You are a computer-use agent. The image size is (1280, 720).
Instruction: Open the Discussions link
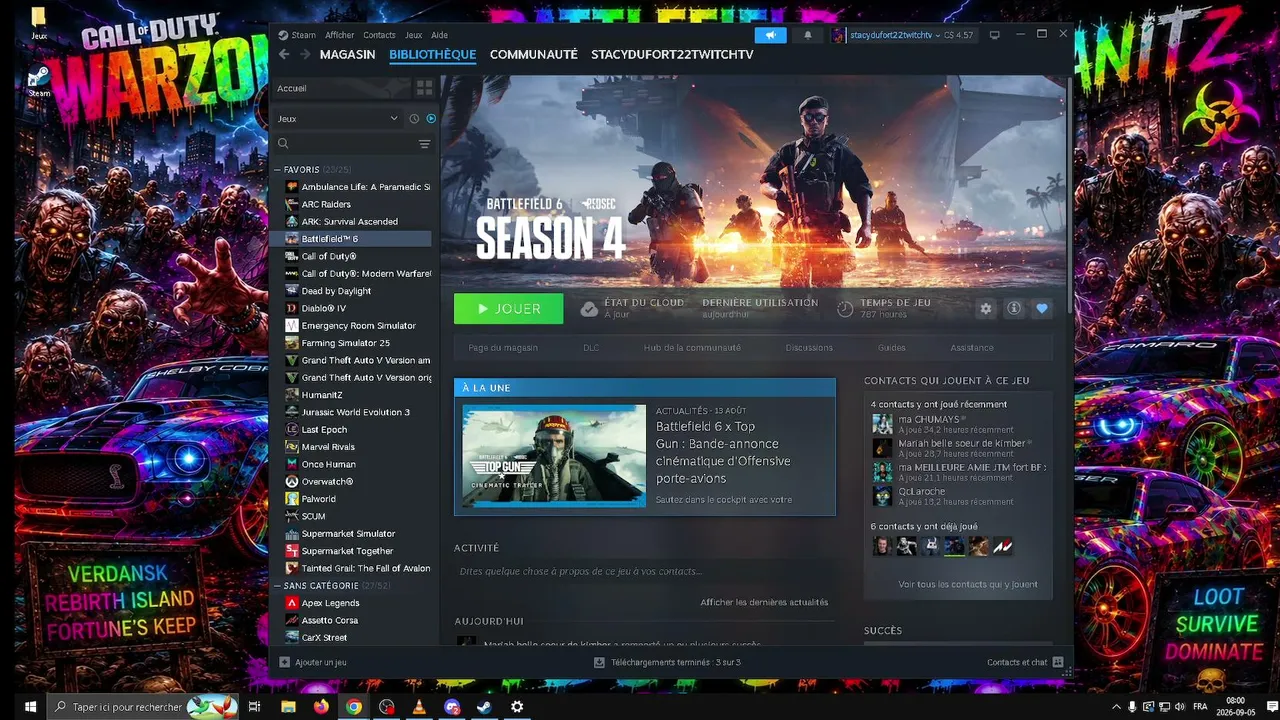[809, 348]
